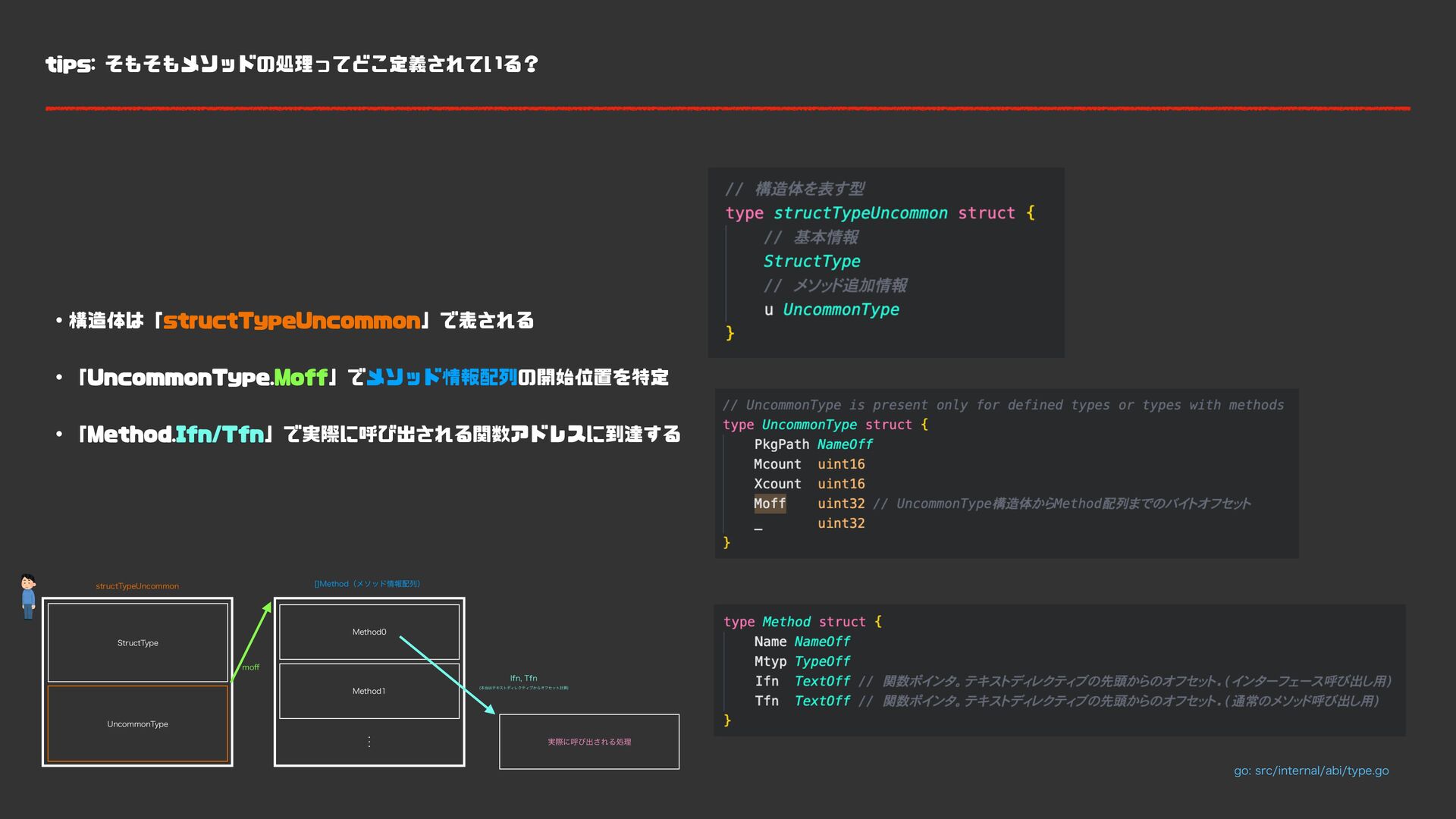Click the u UncommonType field in code
This screenshot has width=1456, height=819.
[831, 309]
